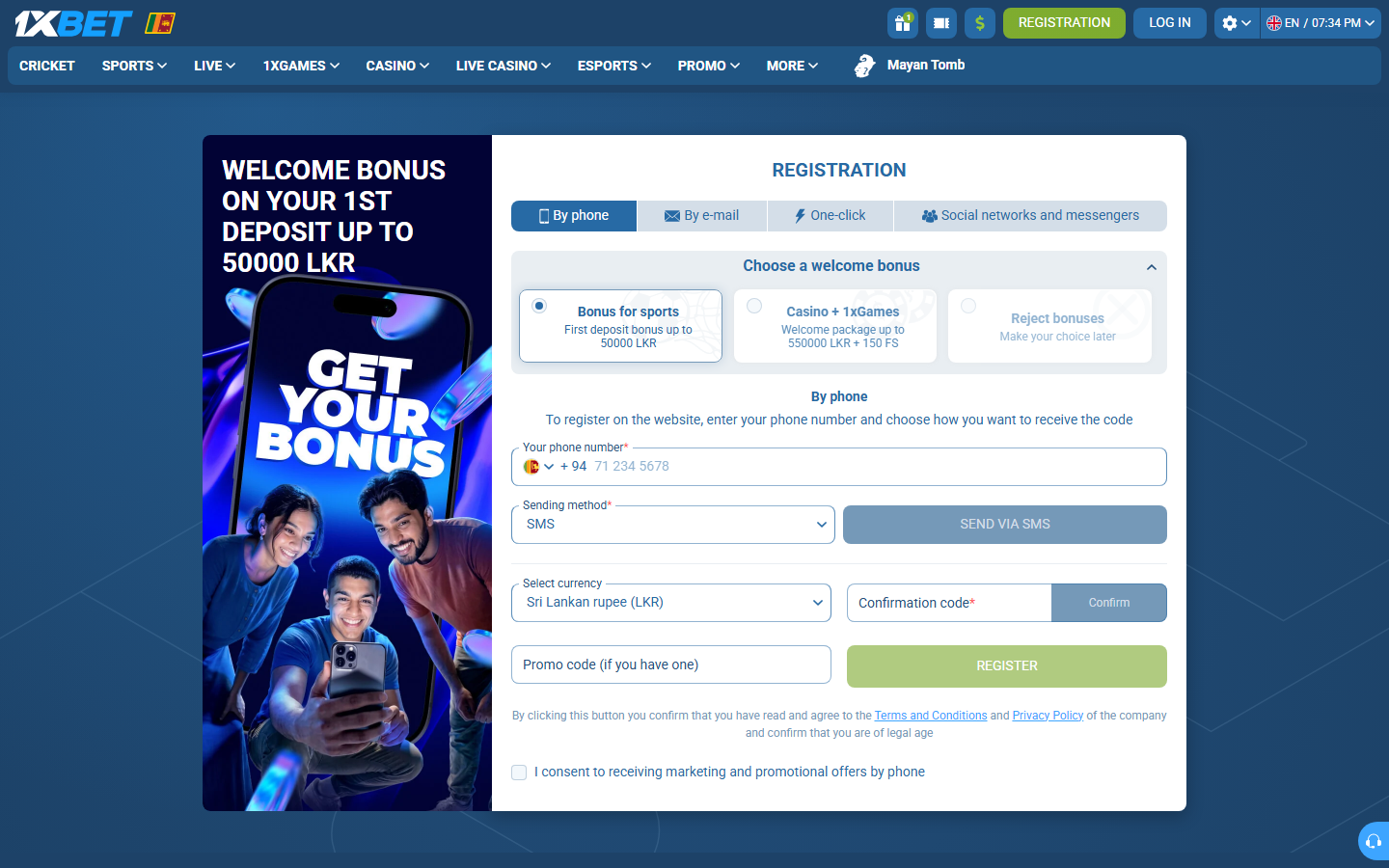Viewport: 1389px width, 868px height.
Task: Click the Get Your Bonus promo banner
Action: click(x=347, y=473)
